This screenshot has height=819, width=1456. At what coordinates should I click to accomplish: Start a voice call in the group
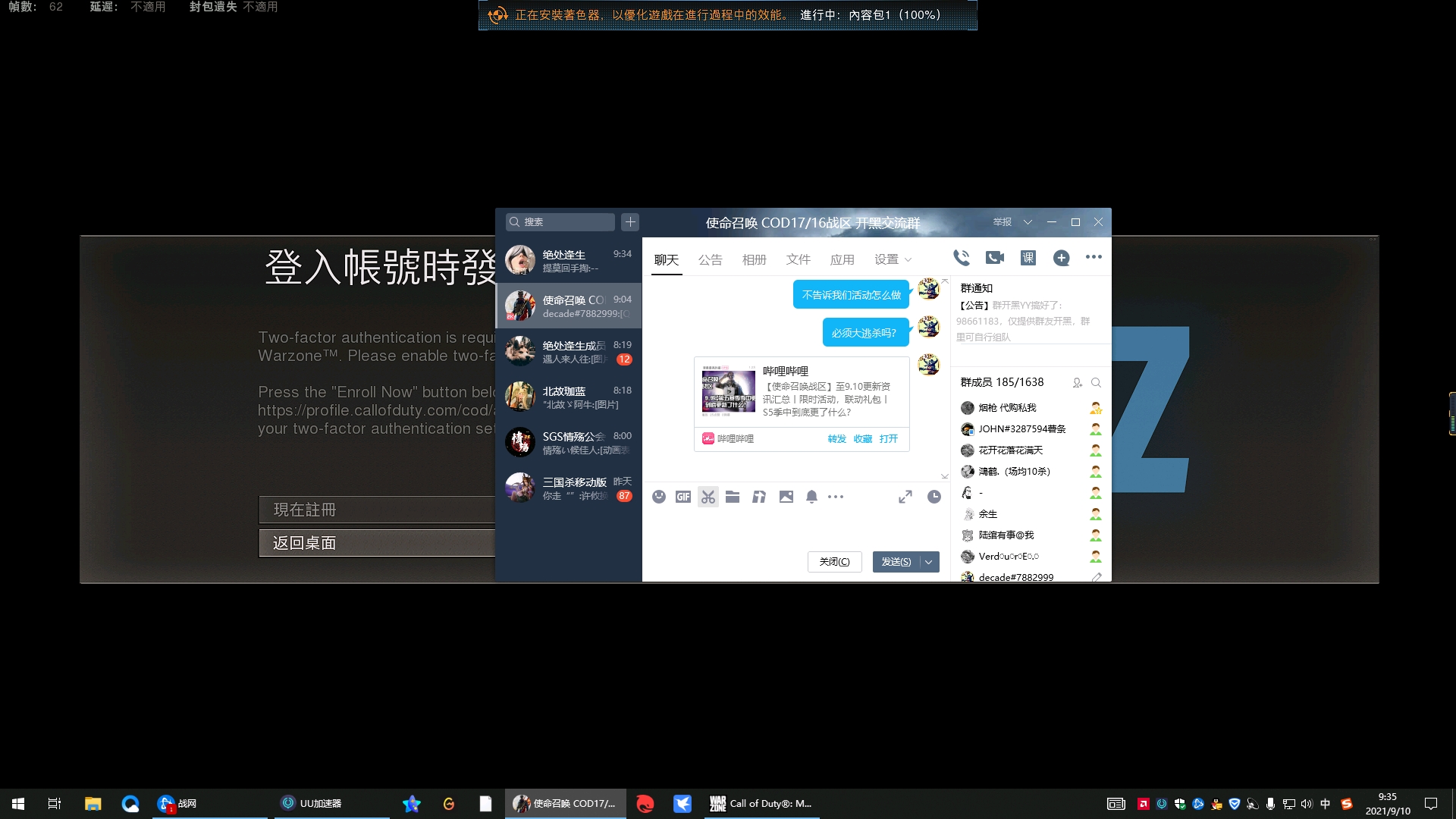coord(961,258)
